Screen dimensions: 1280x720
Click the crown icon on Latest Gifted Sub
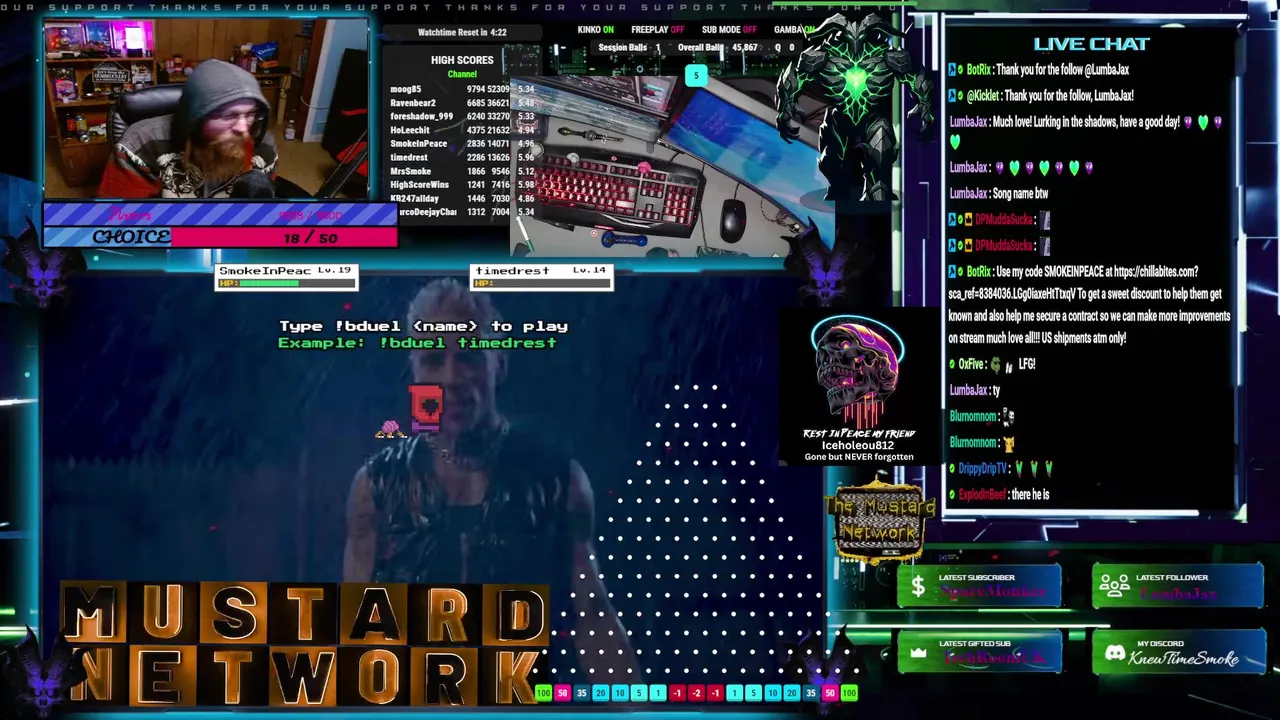918,653
